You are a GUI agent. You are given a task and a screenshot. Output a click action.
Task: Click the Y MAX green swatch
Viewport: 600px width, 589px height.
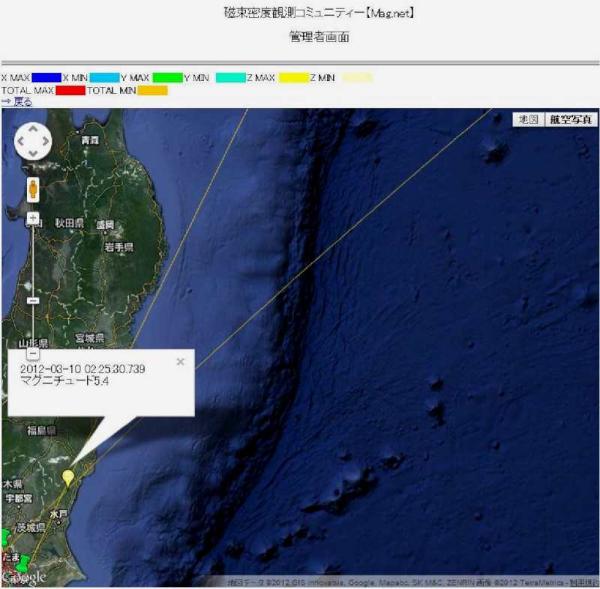coord(167,78)
